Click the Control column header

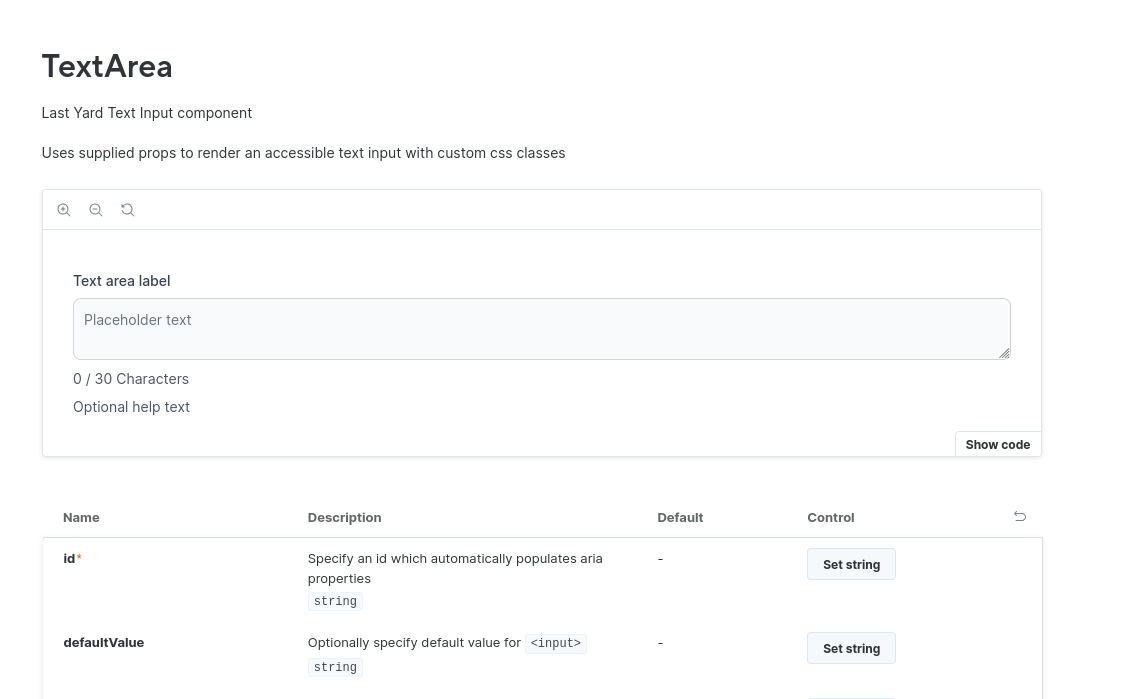(x=830, y=517)
